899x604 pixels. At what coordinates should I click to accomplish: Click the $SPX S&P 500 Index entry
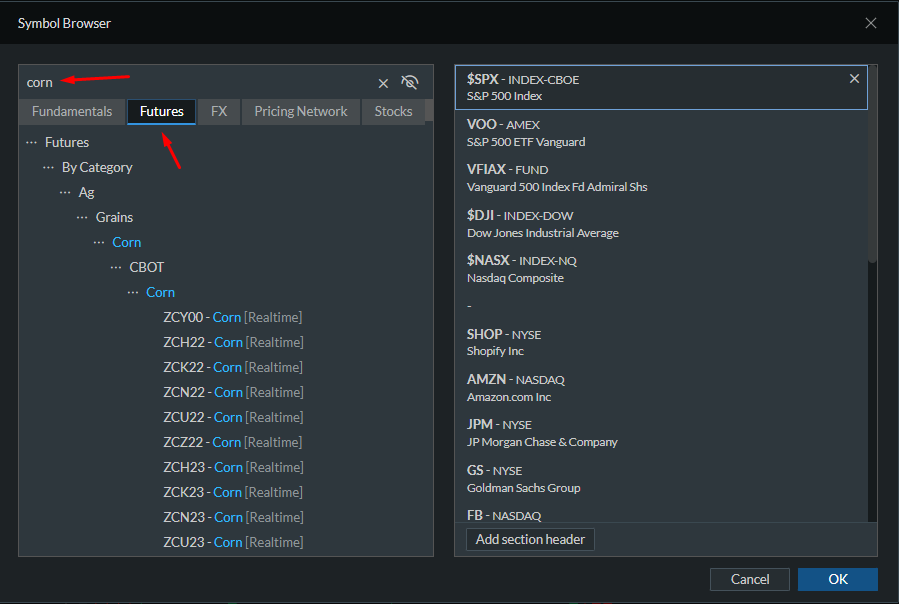[x=661, y=87]
